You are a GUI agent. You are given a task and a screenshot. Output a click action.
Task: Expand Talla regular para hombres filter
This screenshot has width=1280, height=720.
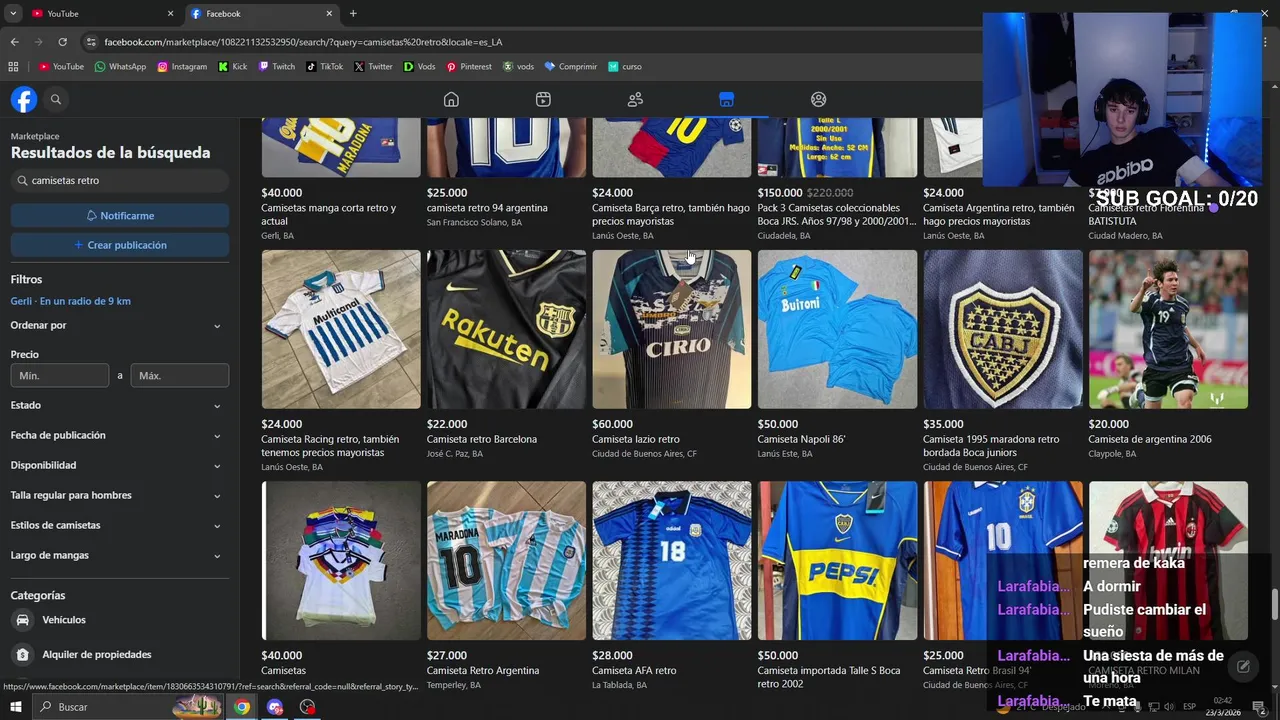pos(119,495)
